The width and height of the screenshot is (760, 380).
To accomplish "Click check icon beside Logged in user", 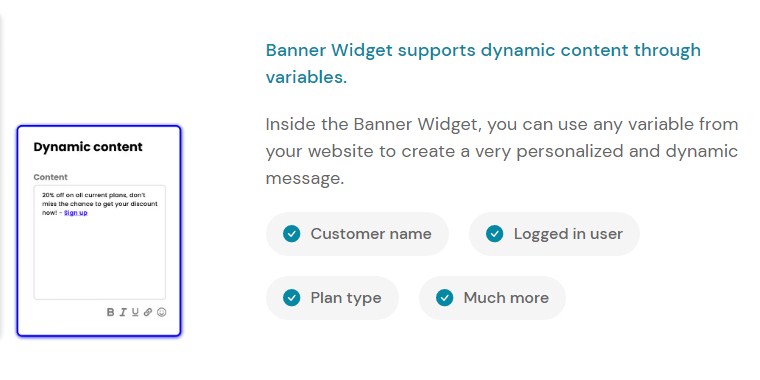I will [494, 234].
